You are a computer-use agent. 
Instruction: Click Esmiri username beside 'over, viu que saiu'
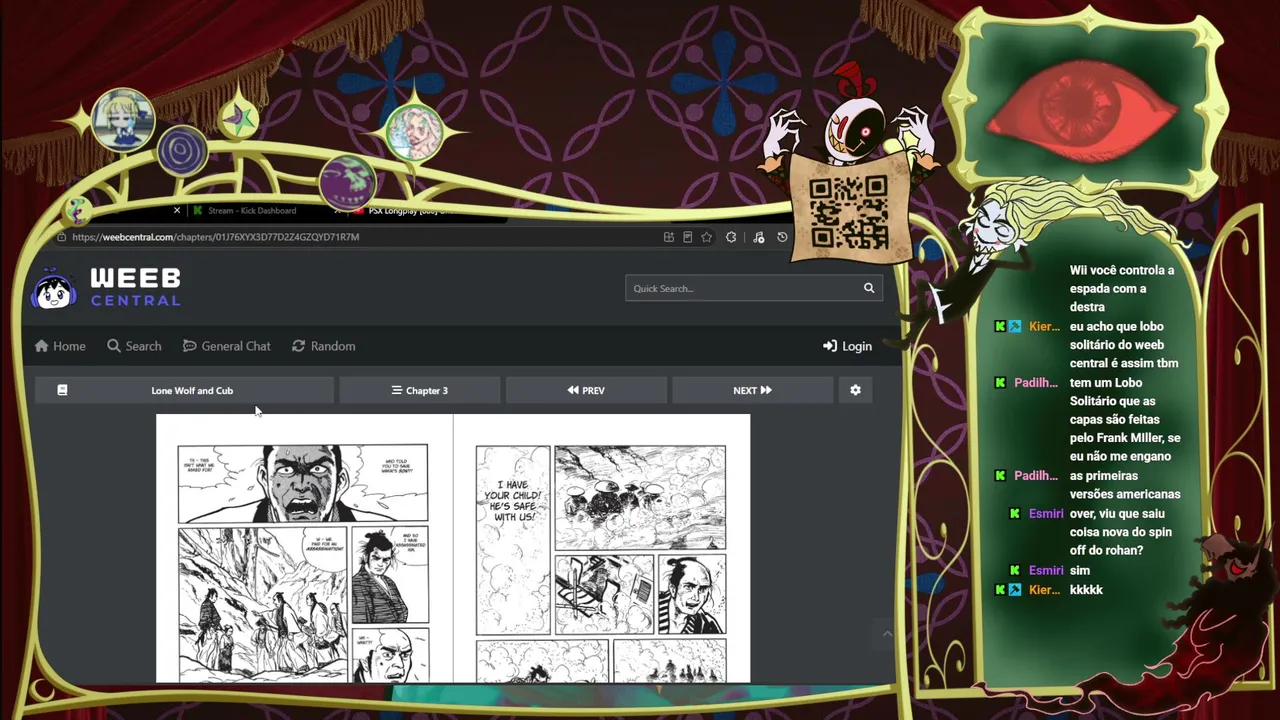[1046, 514]
